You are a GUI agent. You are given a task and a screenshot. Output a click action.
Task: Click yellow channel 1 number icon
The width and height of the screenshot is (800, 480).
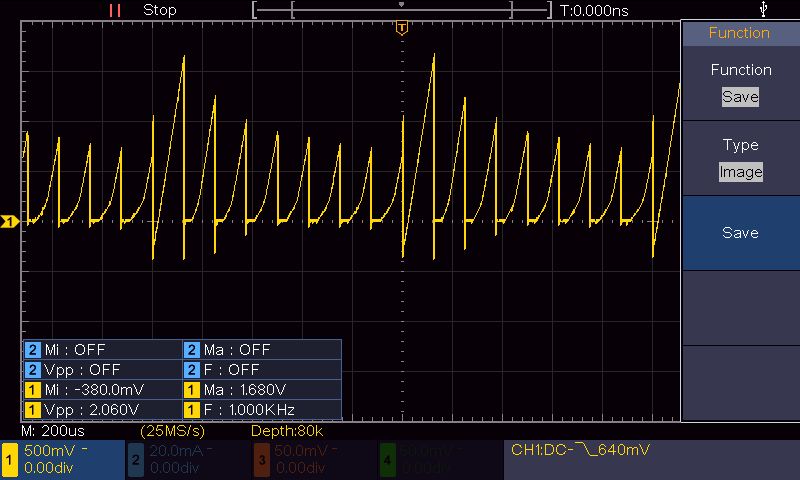(9, 460)
